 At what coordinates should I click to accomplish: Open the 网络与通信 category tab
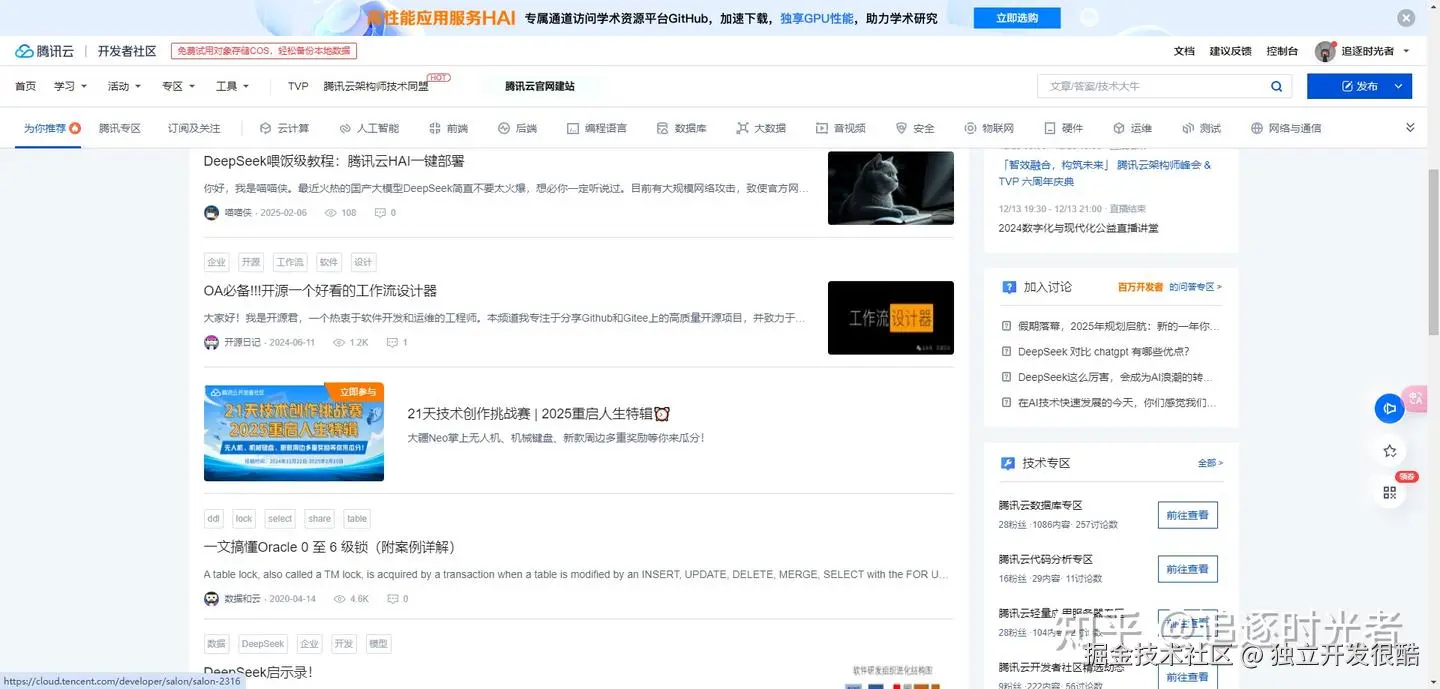pyautogui.click(x=1286, y=128)
